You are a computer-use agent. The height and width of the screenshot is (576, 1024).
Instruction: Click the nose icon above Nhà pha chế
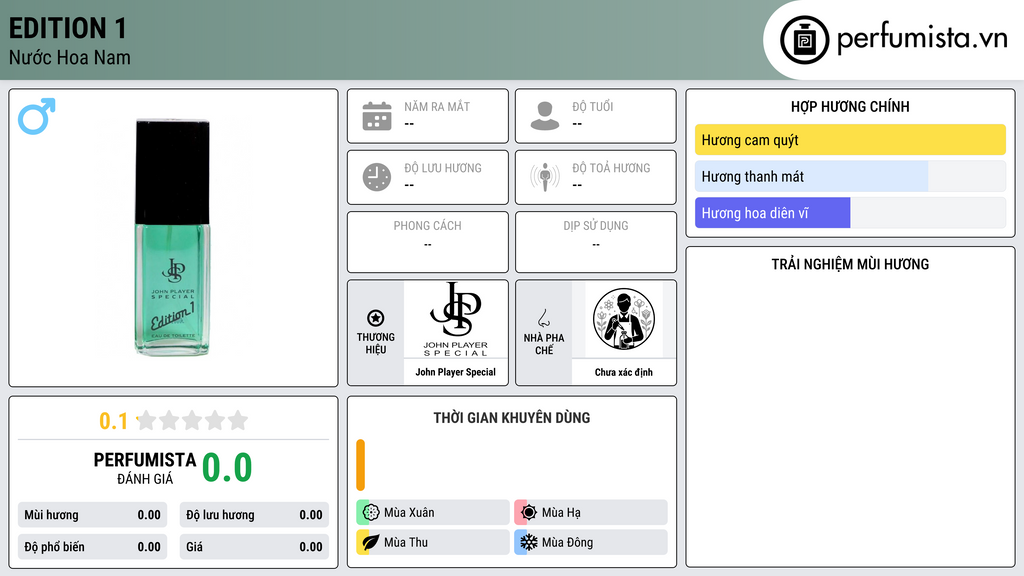(543, 318)
